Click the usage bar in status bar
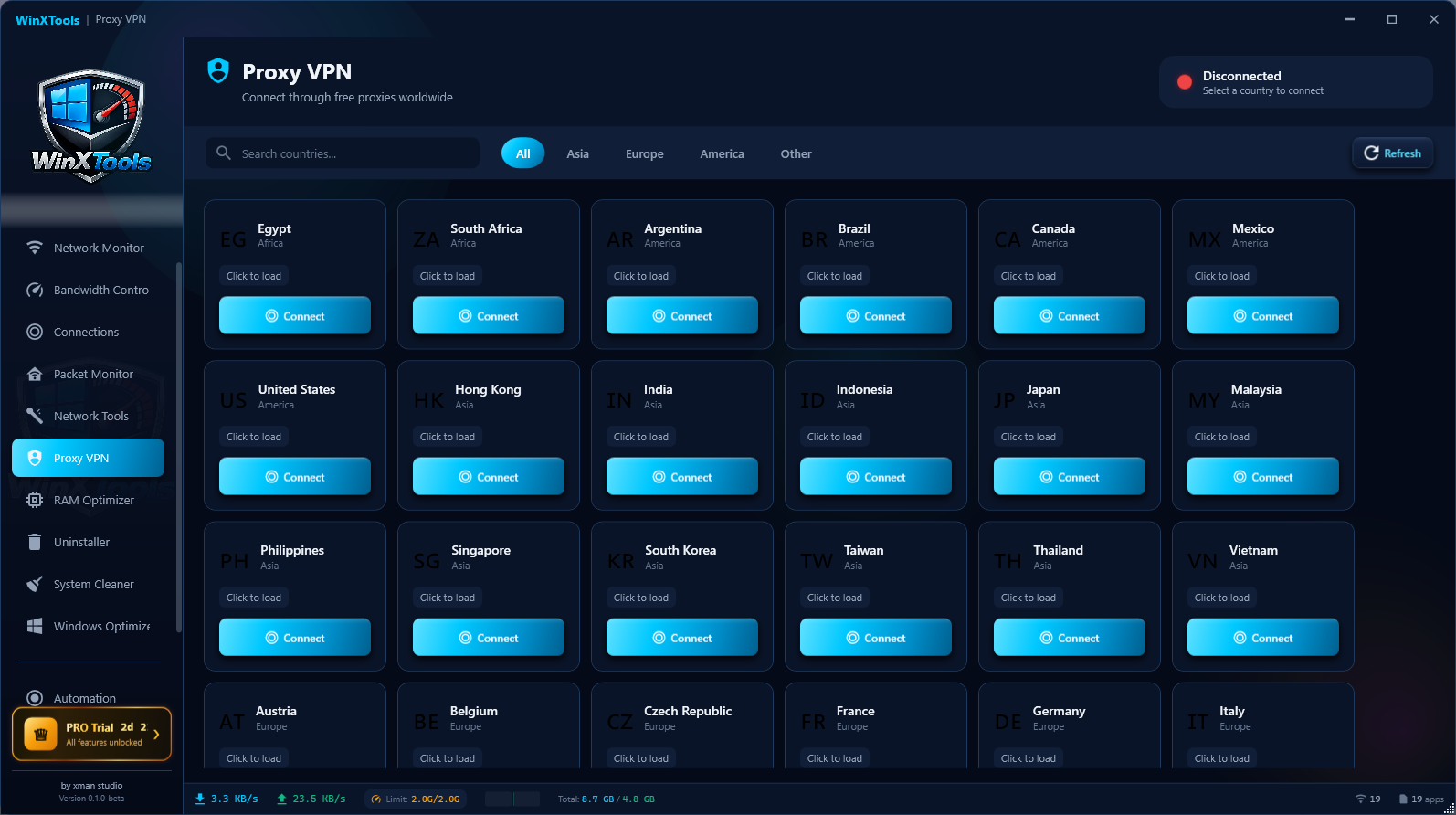This screenshot has width=1456, height=815. click(x=512, y=799)
